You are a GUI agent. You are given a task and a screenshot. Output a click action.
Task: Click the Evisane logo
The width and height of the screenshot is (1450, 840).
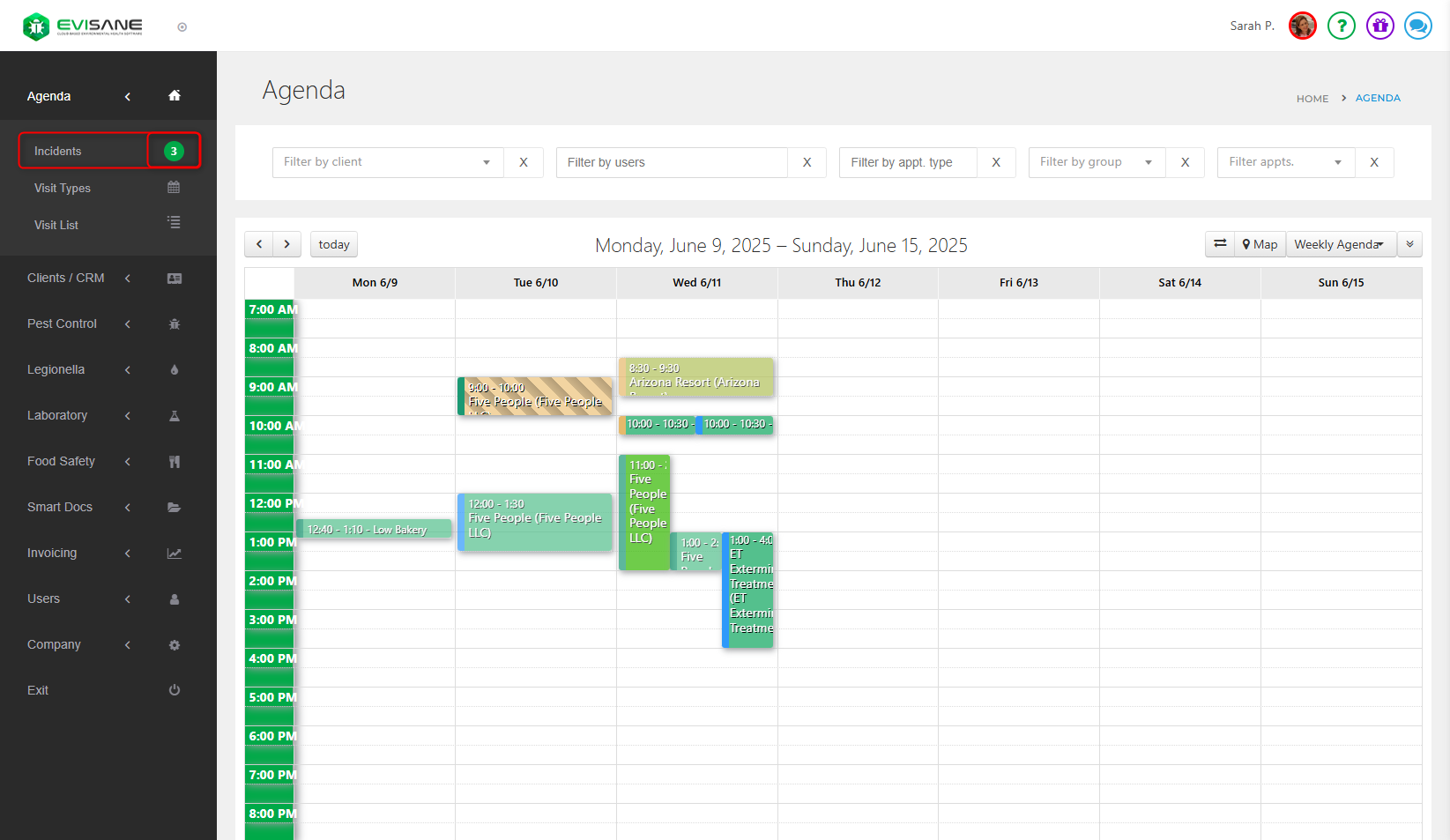(x=83, y=26)
